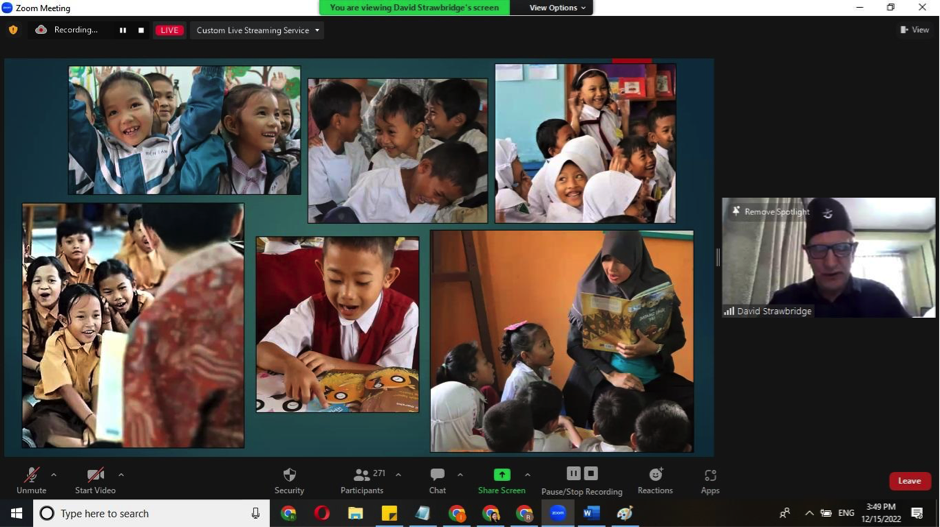Open the Security shield menu

[290, 481]
